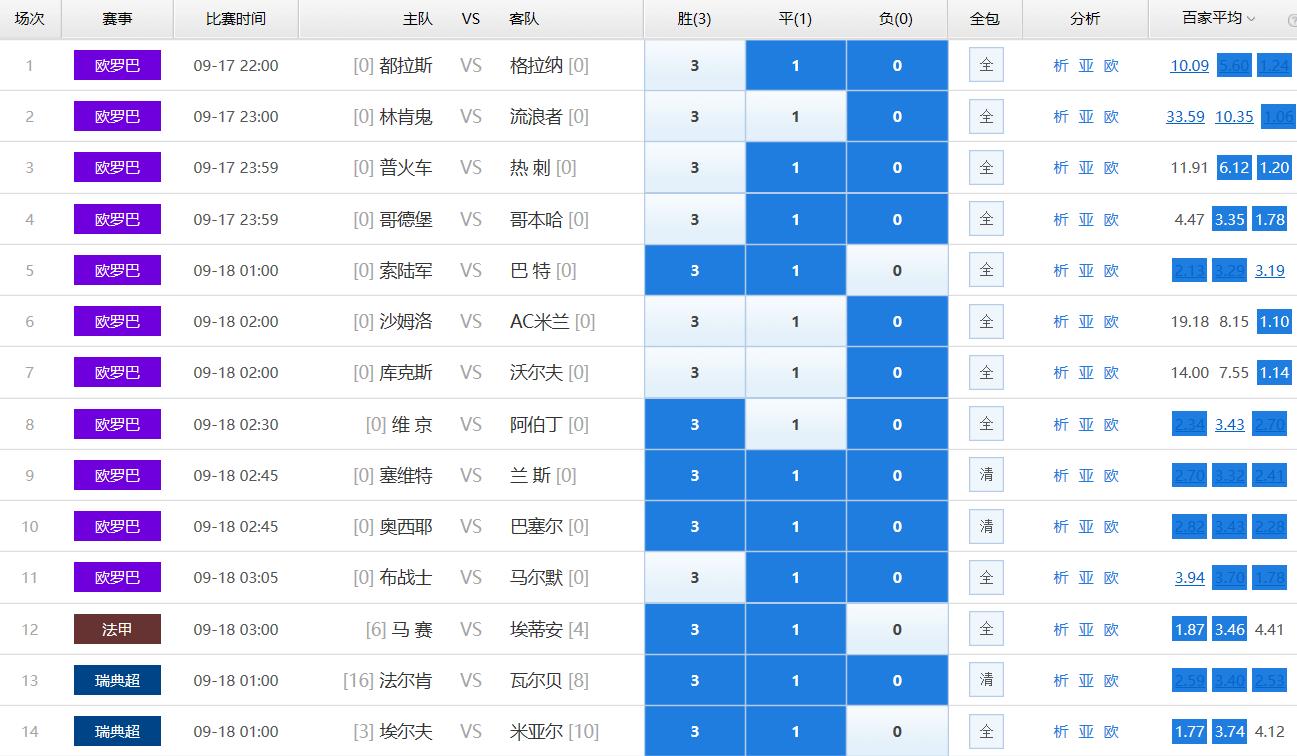Select draw (1) in 林肯鬼 row
The width and height of the screenshot is (1297, 756).
coord(796,116)
